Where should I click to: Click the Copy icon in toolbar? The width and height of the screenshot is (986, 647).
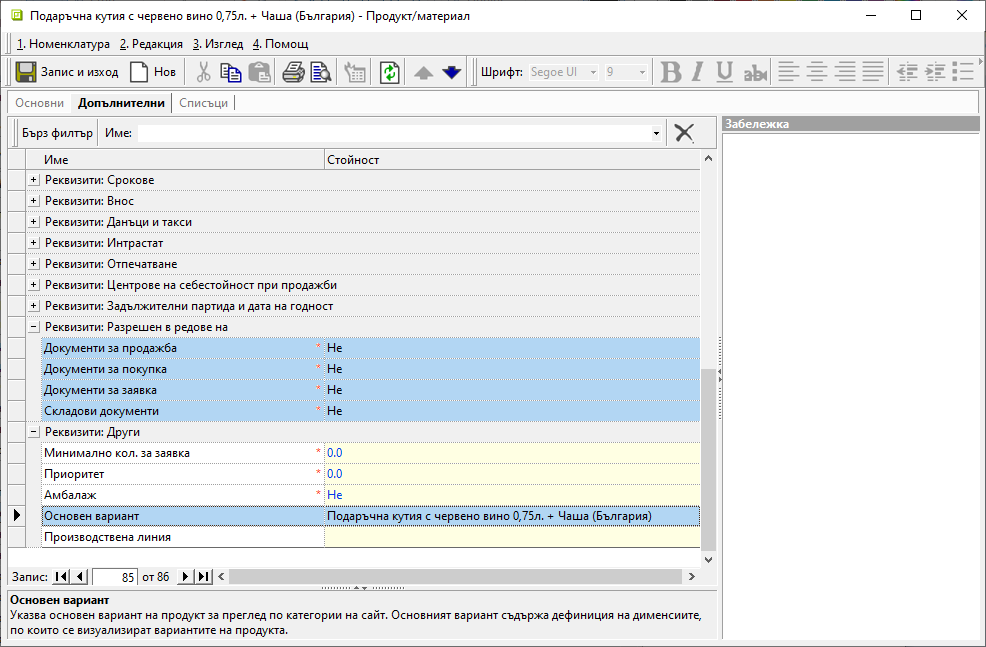click(231, 72)
